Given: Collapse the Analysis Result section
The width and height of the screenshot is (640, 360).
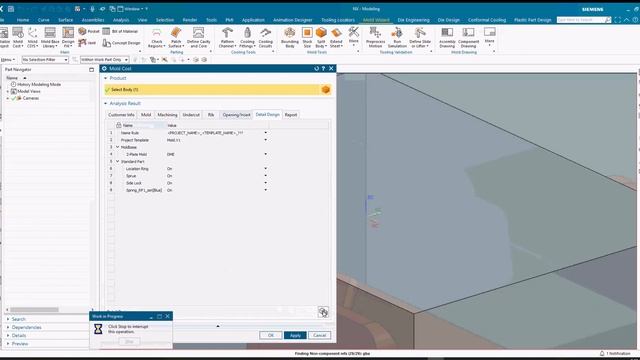Looking at the screenshot, I should point(106,104).
